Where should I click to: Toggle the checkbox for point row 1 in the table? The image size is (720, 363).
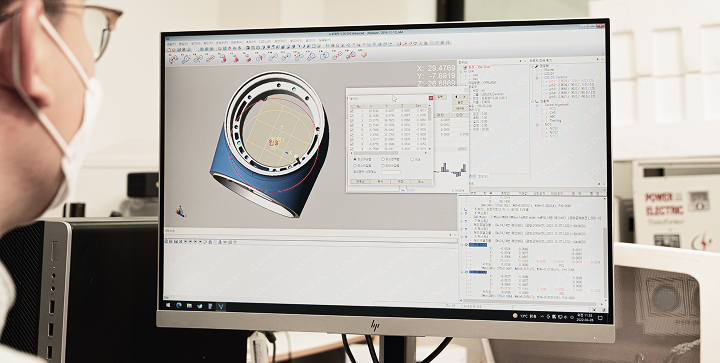pyautogui.click(x=352, y=111)
